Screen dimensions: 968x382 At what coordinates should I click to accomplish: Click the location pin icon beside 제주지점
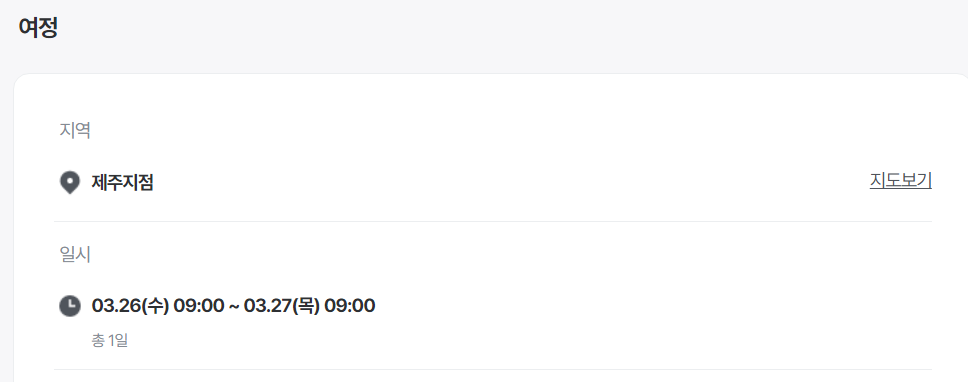click(x=70, y=183)
